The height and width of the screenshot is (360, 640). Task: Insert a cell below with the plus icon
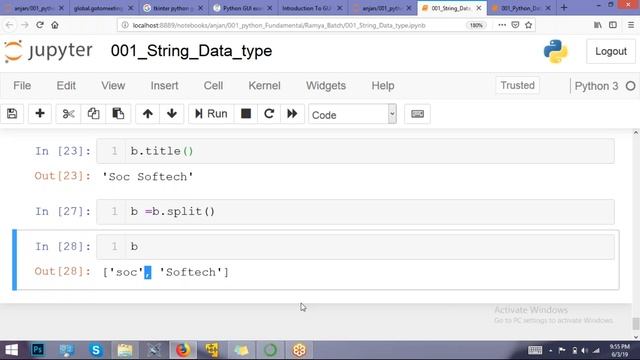[x=40, y=114]
